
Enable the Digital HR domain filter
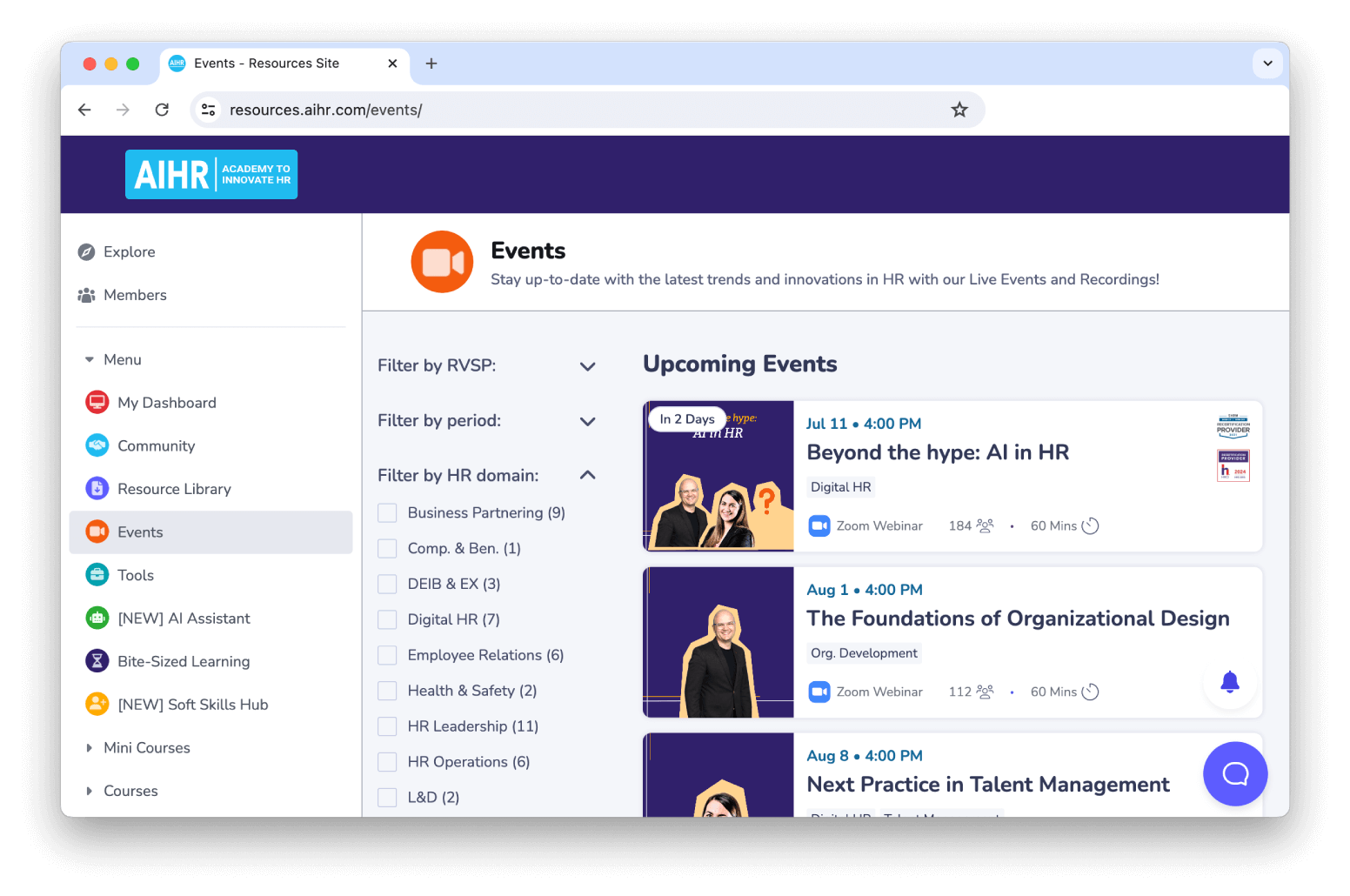point(387,619)
